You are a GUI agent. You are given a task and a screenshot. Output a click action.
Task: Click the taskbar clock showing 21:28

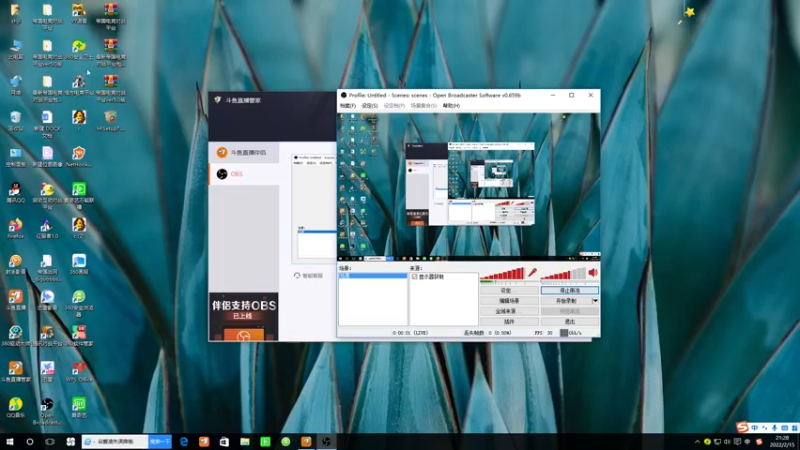[x=782, y=442]
